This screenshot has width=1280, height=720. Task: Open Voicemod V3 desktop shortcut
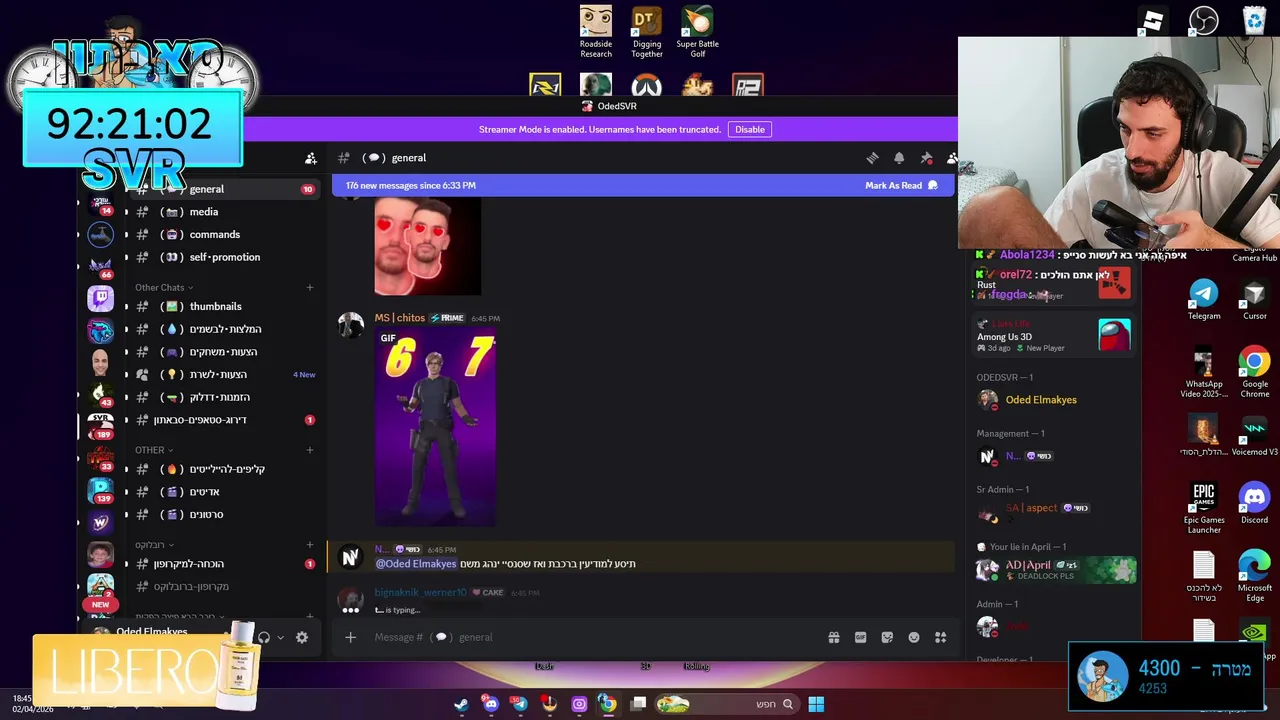point(1254,435)
